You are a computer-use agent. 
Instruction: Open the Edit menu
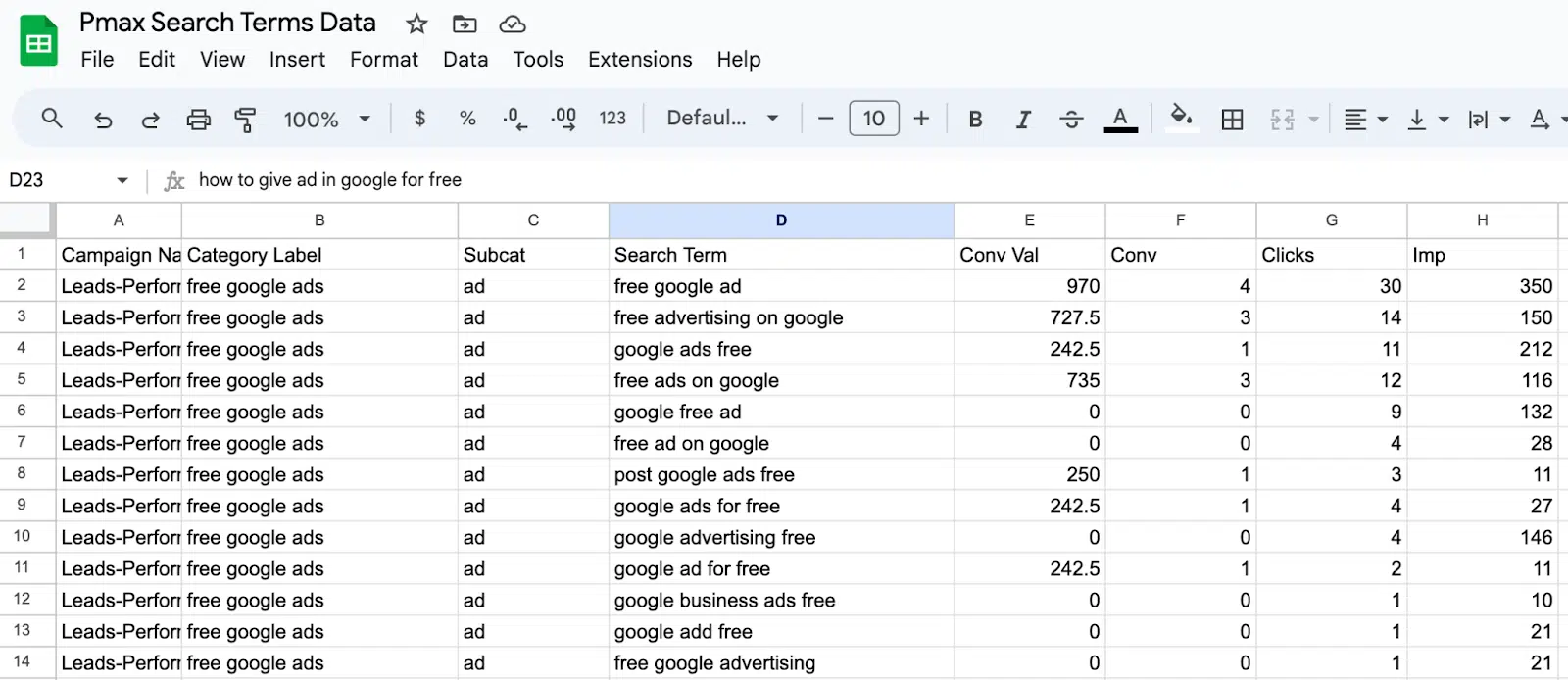coord(157,60)
